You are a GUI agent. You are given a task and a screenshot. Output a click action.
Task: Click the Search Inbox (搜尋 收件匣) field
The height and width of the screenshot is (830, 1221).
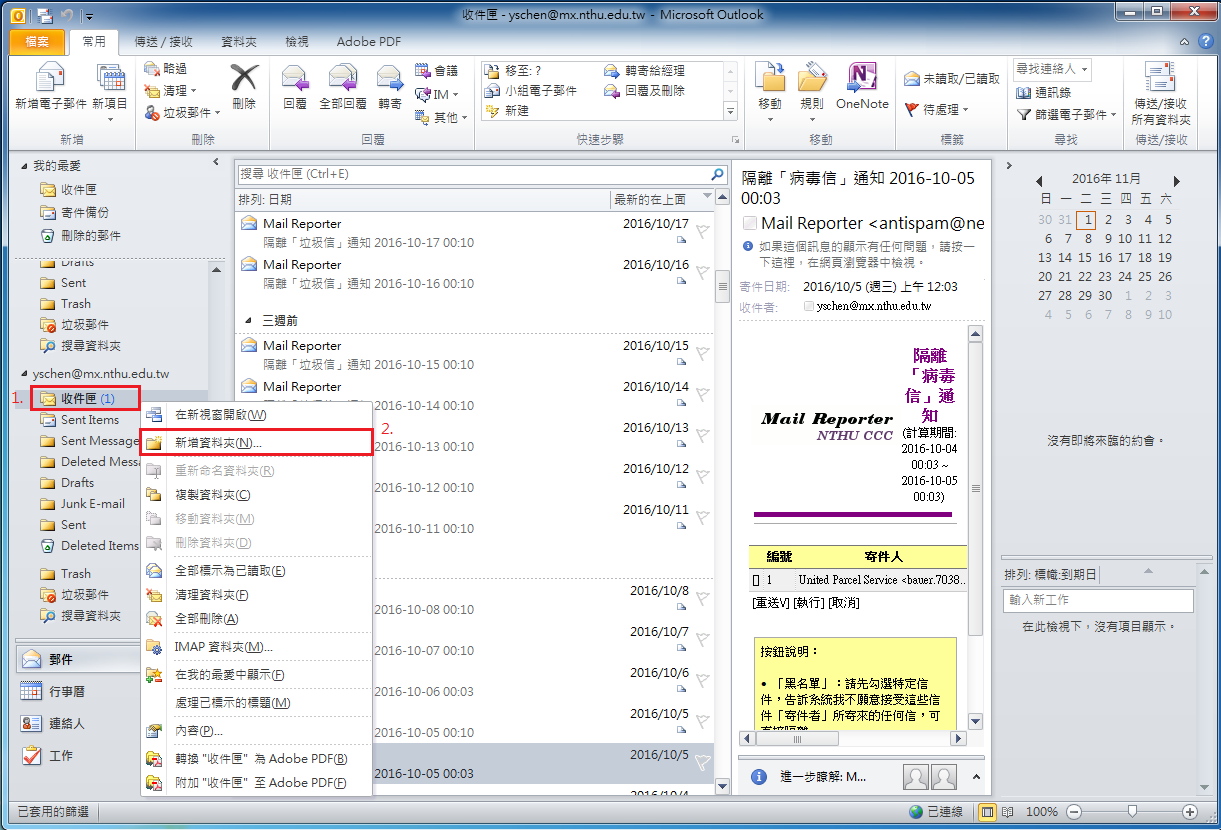472,174
